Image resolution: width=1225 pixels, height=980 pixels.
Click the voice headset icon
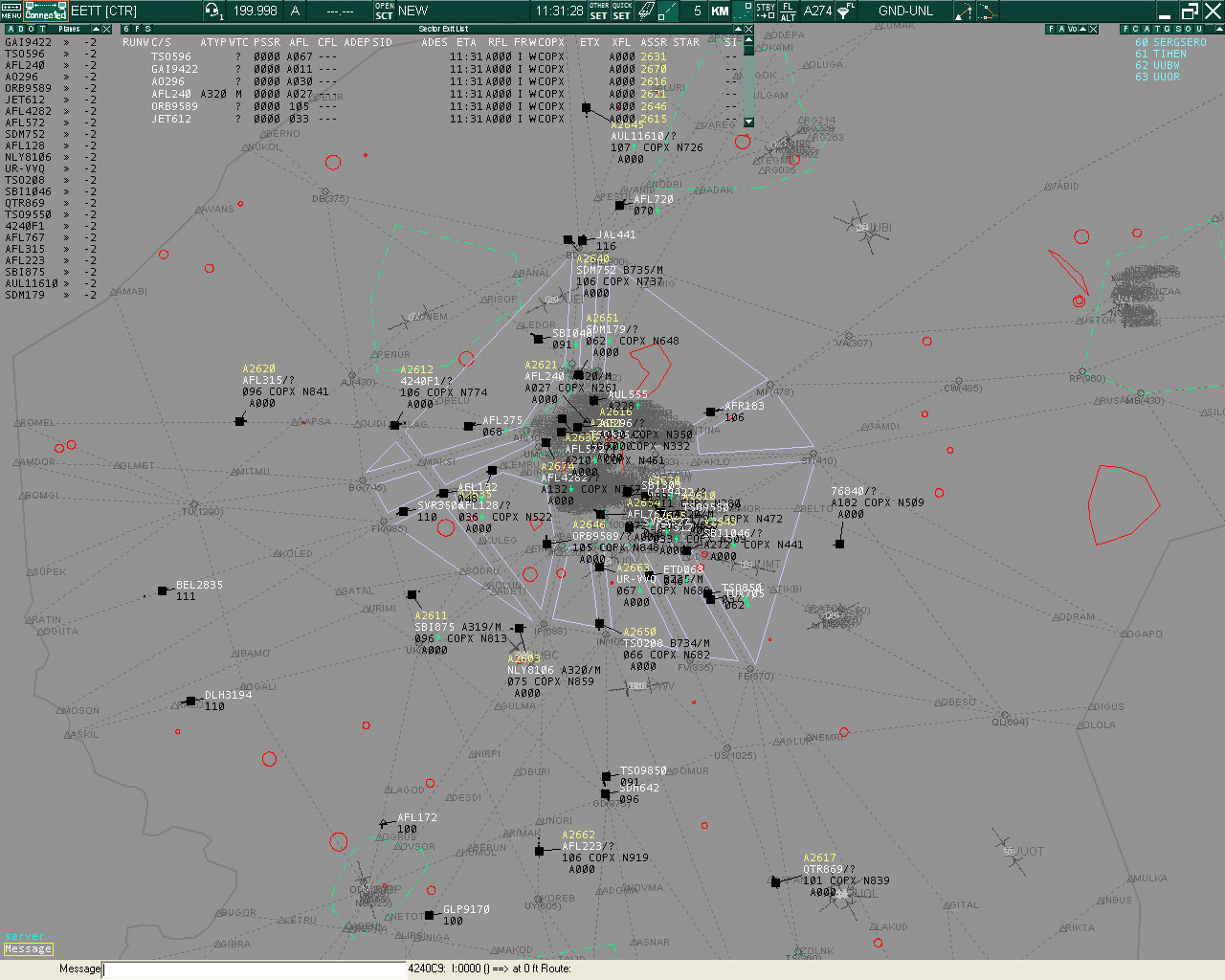tap(213, 11)
